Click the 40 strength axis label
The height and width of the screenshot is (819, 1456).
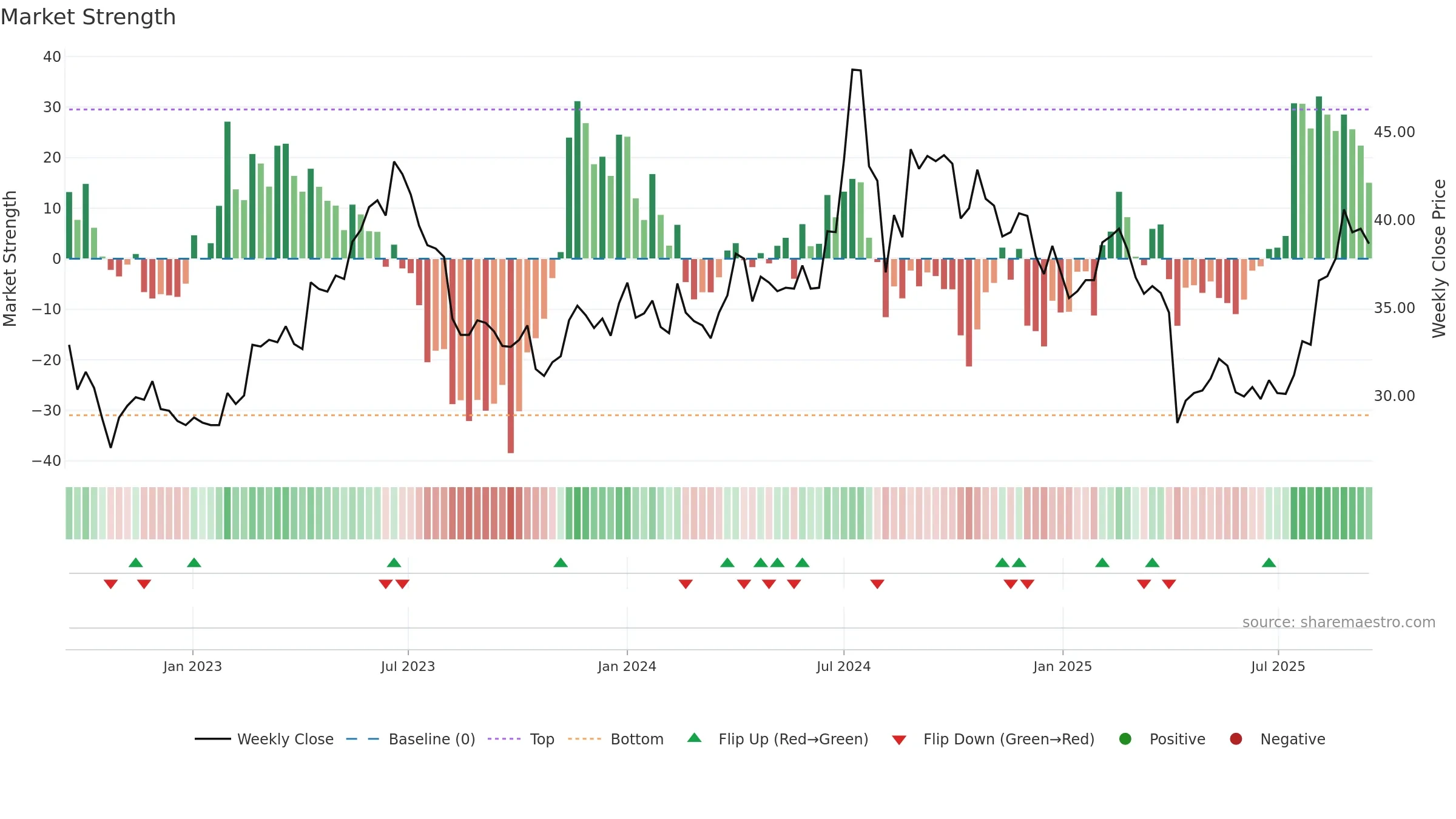[x=52, y=57]
